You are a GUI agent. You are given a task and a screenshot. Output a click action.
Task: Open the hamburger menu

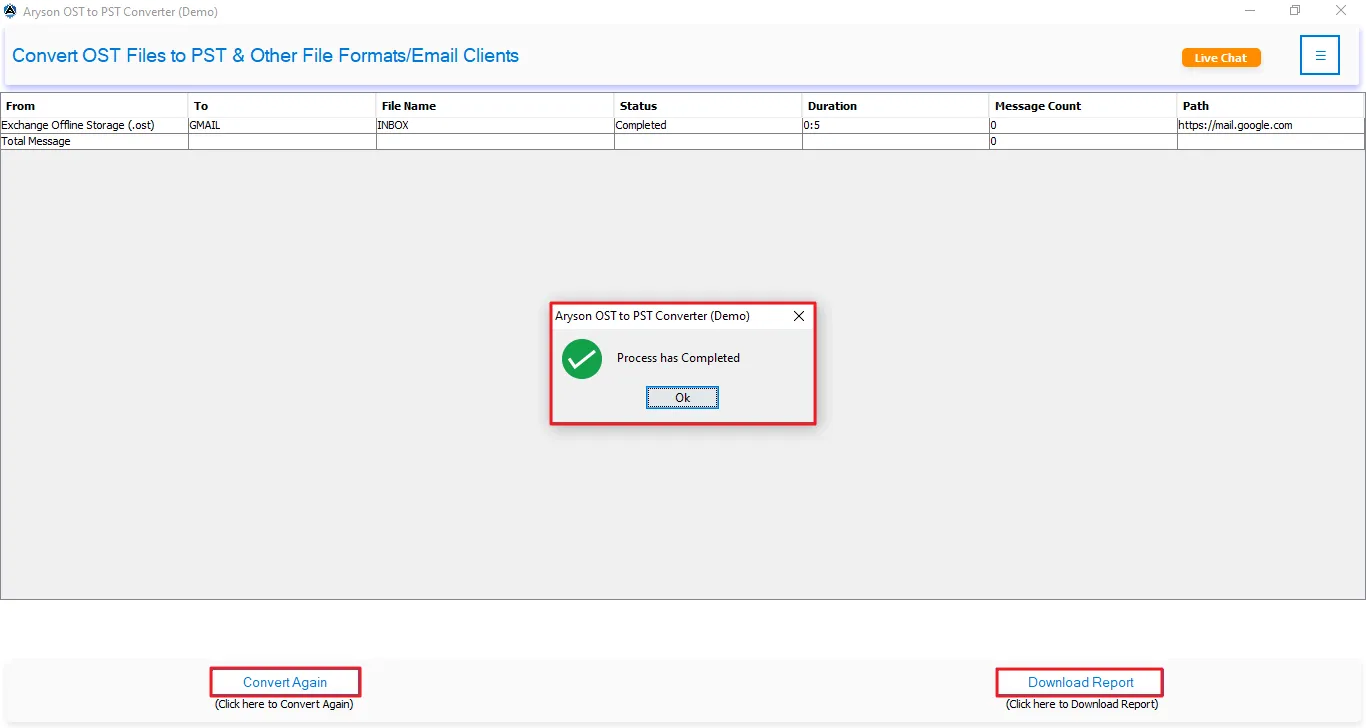pyautogui.click(x=1320, y=55)
